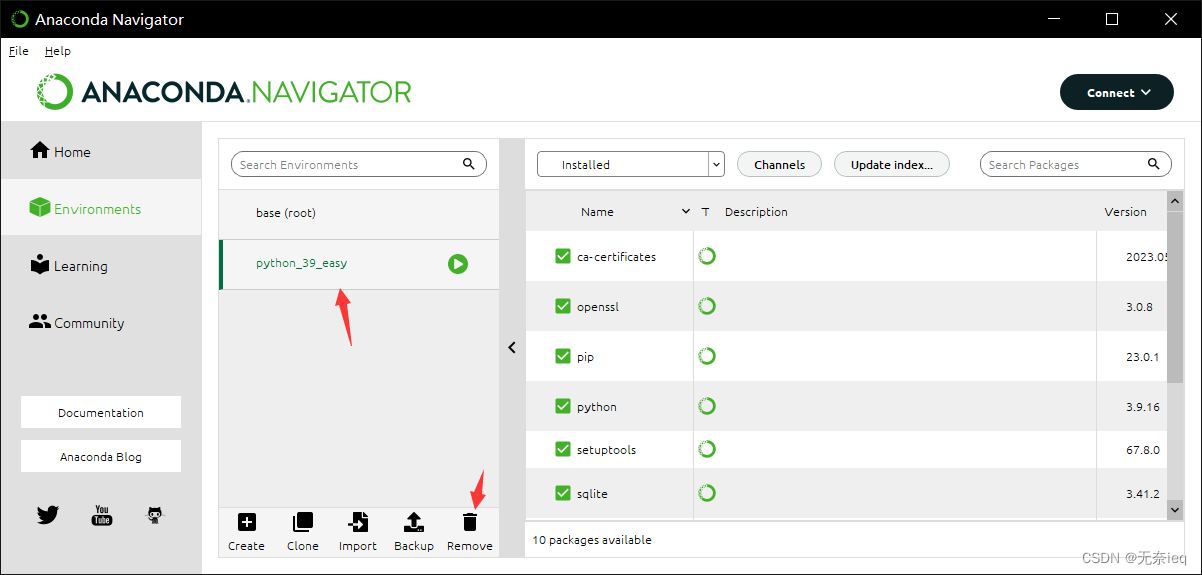Click the sqlite version 3.41.2 cell
1202x575 pixels.
point(1143,493)
